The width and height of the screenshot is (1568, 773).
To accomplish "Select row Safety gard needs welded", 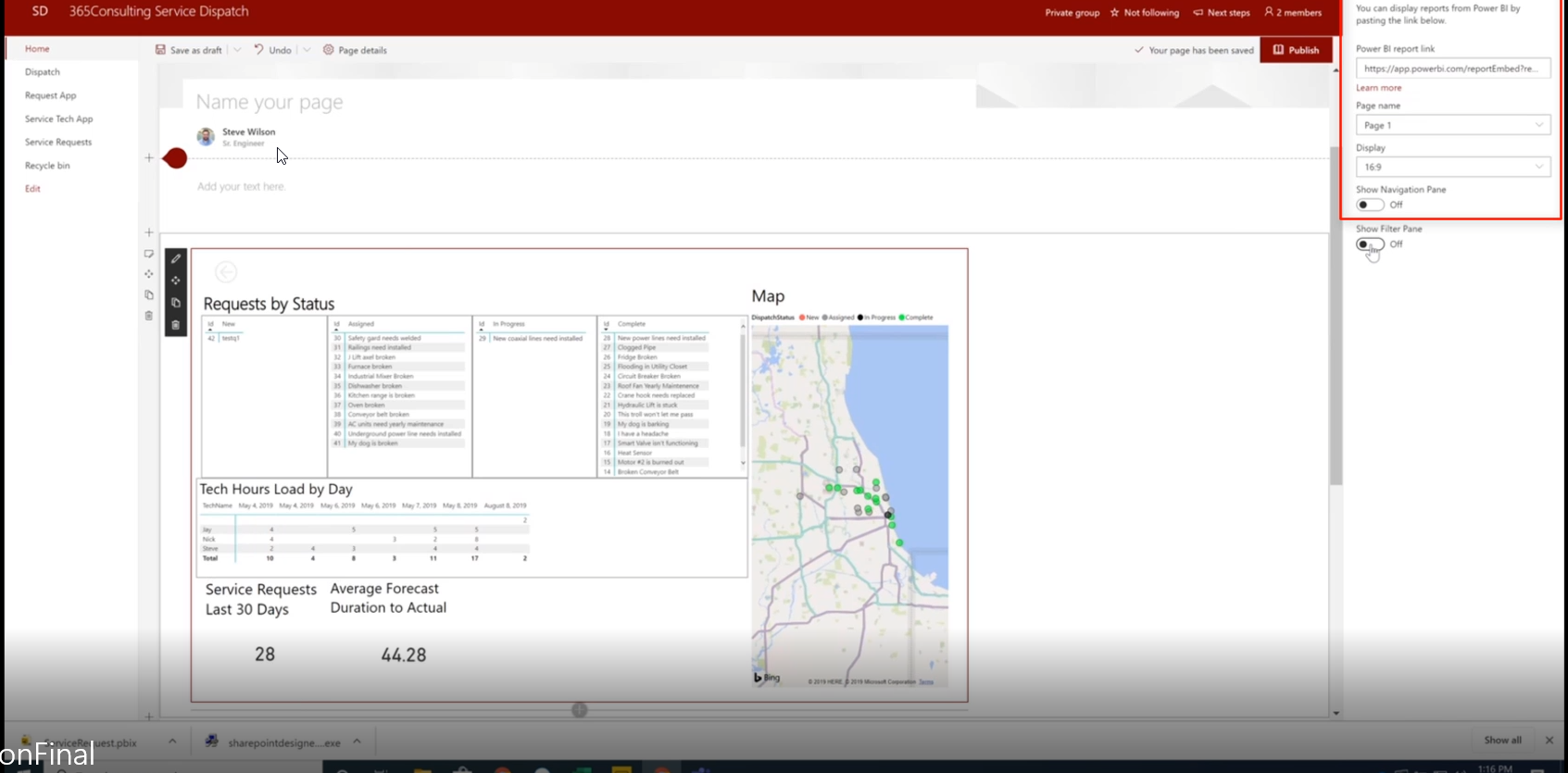I will click(397, 338).
